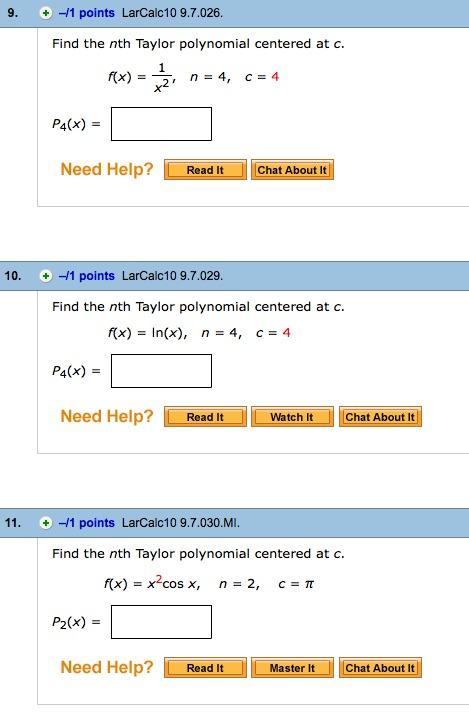This screenshot has height=718, width=469.
Task: Open Watch It for question 10
Action: tap(292, 417)
